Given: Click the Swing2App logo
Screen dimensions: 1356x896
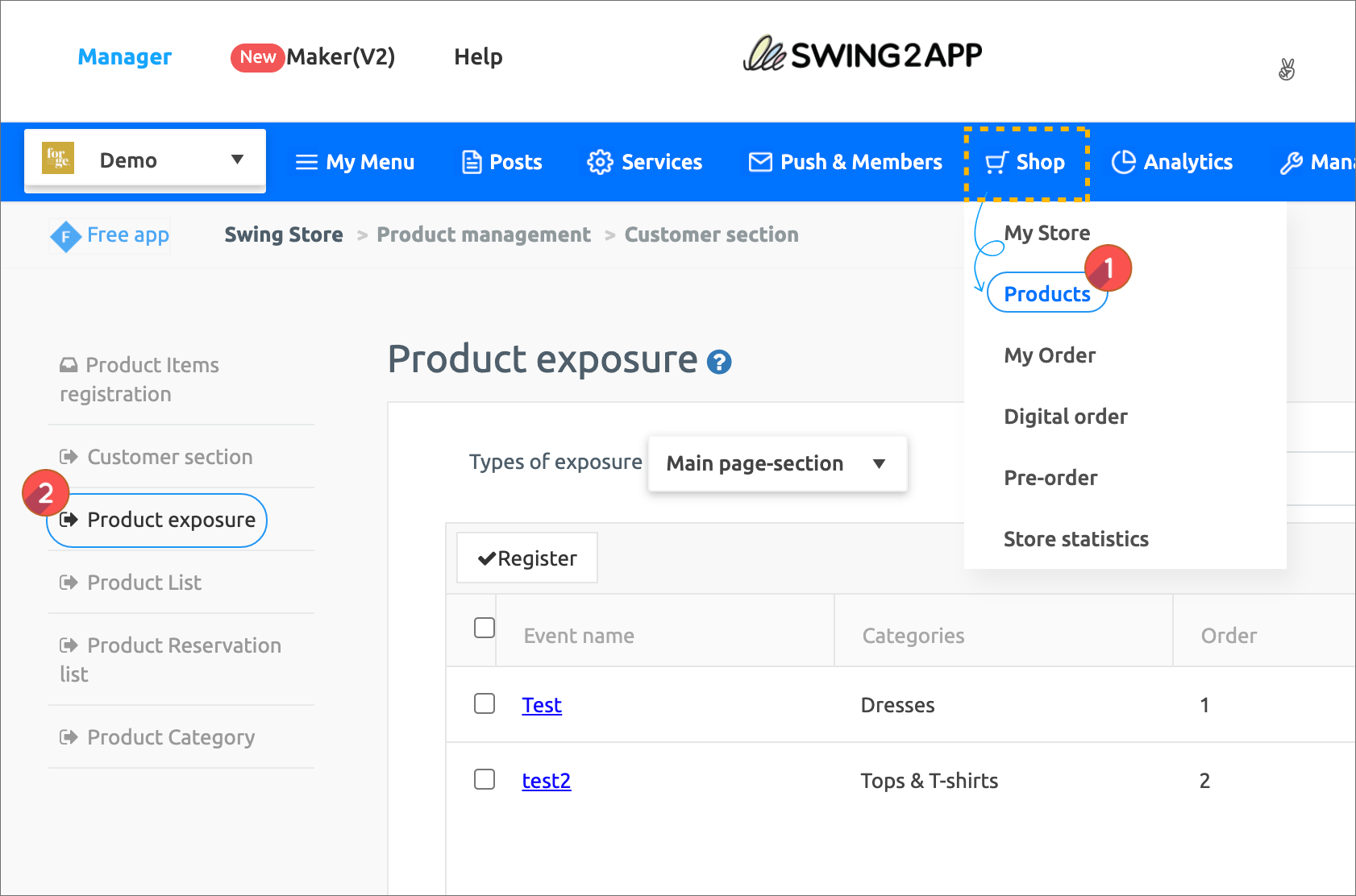Looking at the screenshot, I should [862, 55].
